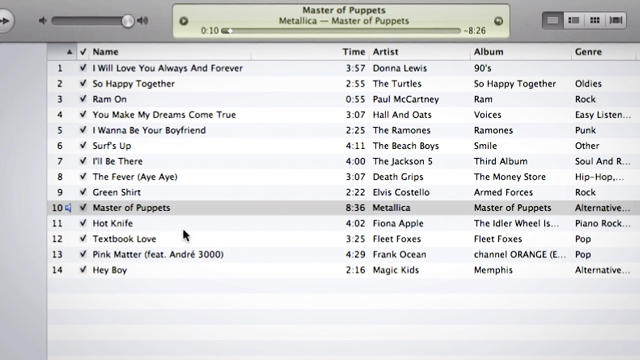Image resolution: width=640 pixels, height=360 pixels.
Task: Toggle elapsed time 0:10 display
Action: click(210, 31)
